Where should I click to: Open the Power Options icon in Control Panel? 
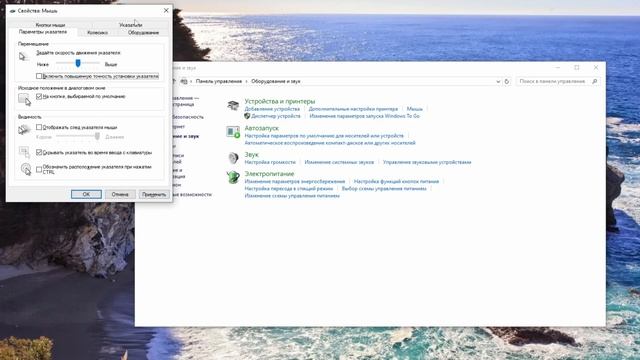(x=233, y=177)
